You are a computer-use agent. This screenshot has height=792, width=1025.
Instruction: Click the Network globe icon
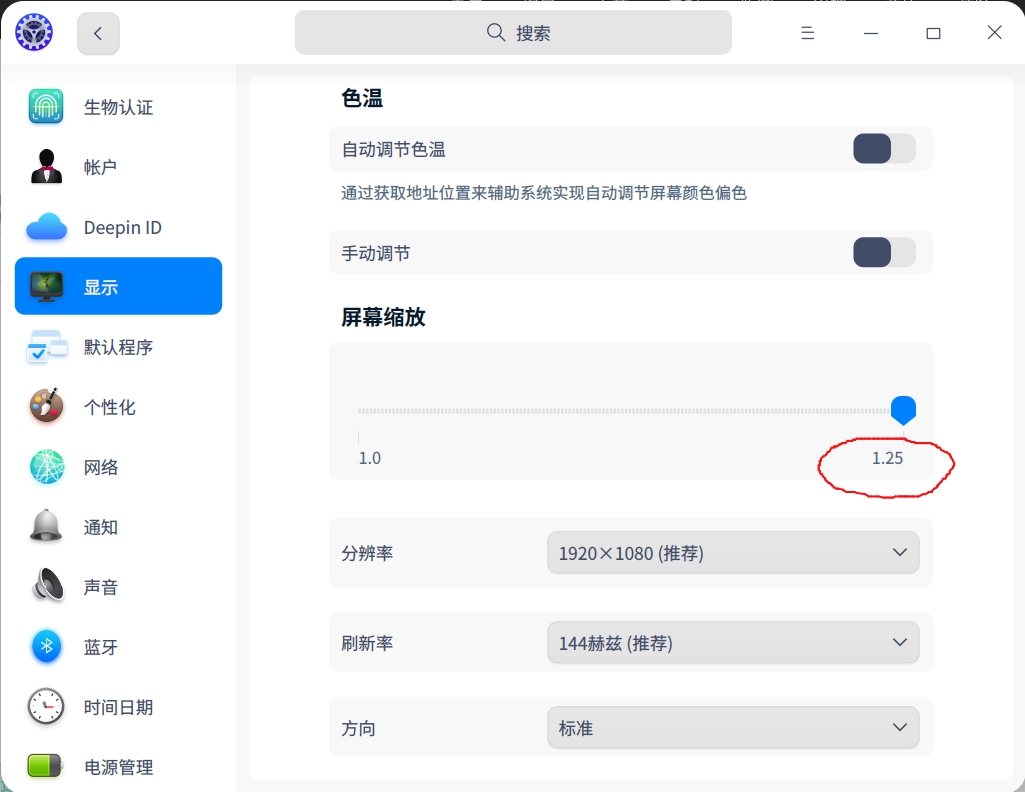click(46, 467)
